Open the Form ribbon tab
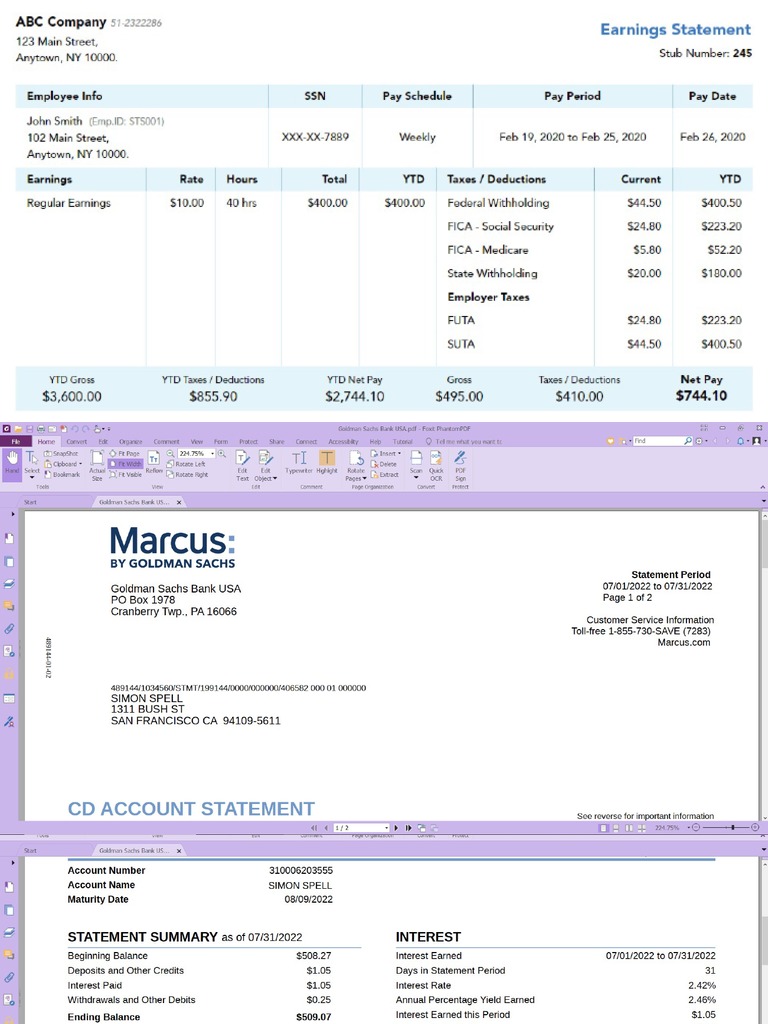This screenshot has width=768, height=1024. pyautogui.click(x=221, y=441)
